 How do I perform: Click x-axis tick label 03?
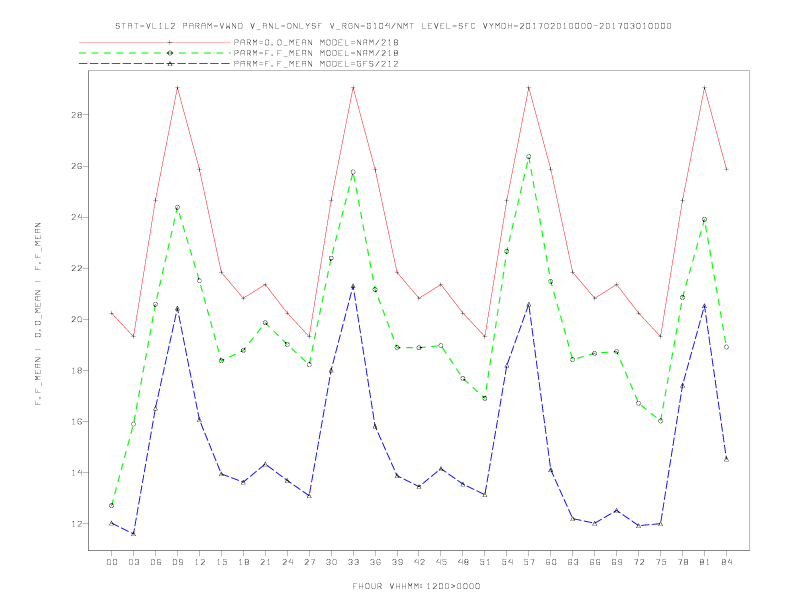click(133, 562)
